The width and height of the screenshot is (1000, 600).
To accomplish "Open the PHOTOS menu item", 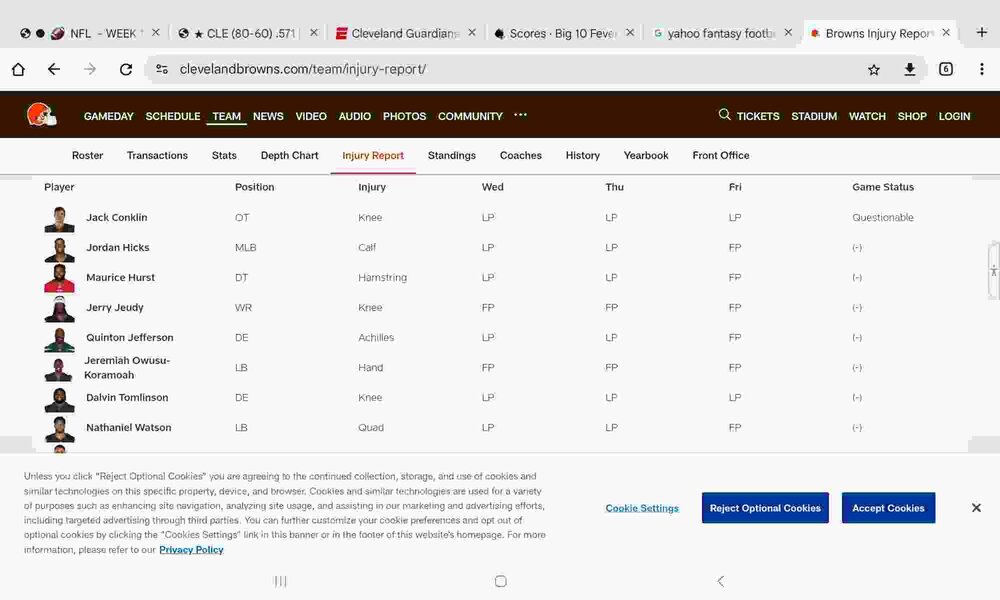I will point(404,116).
